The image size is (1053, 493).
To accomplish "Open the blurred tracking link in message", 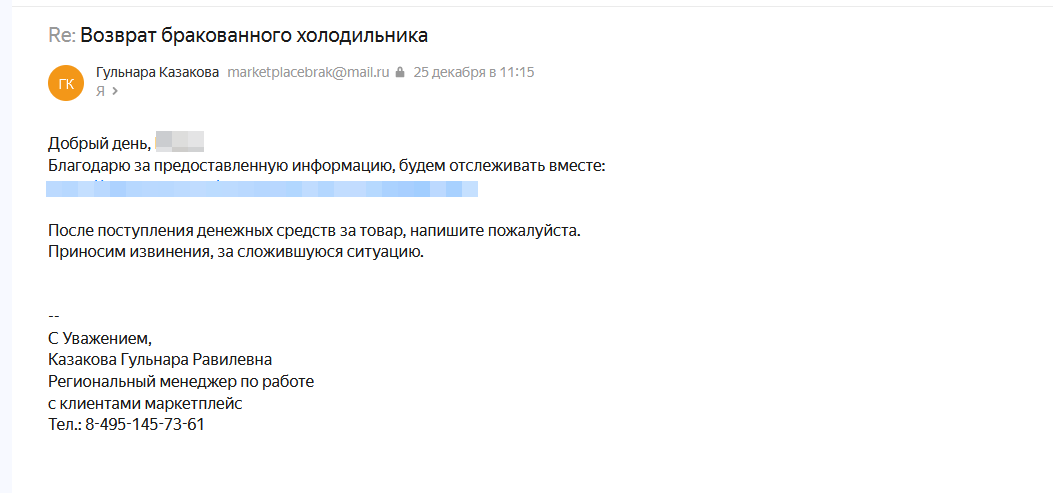I will point(262,188).
